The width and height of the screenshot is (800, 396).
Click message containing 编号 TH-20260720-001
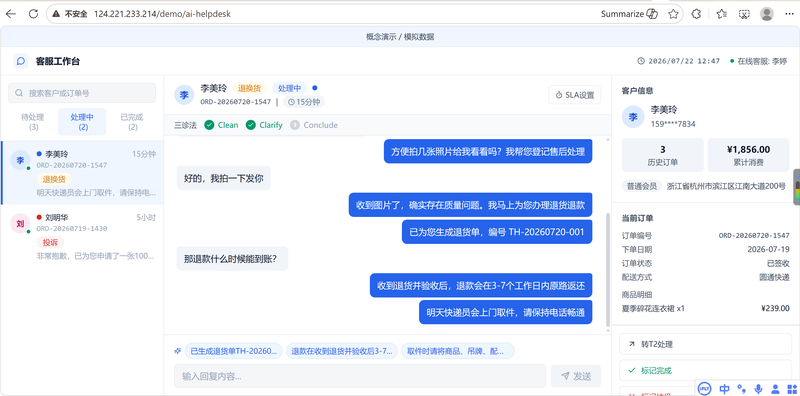coord(497,232)
